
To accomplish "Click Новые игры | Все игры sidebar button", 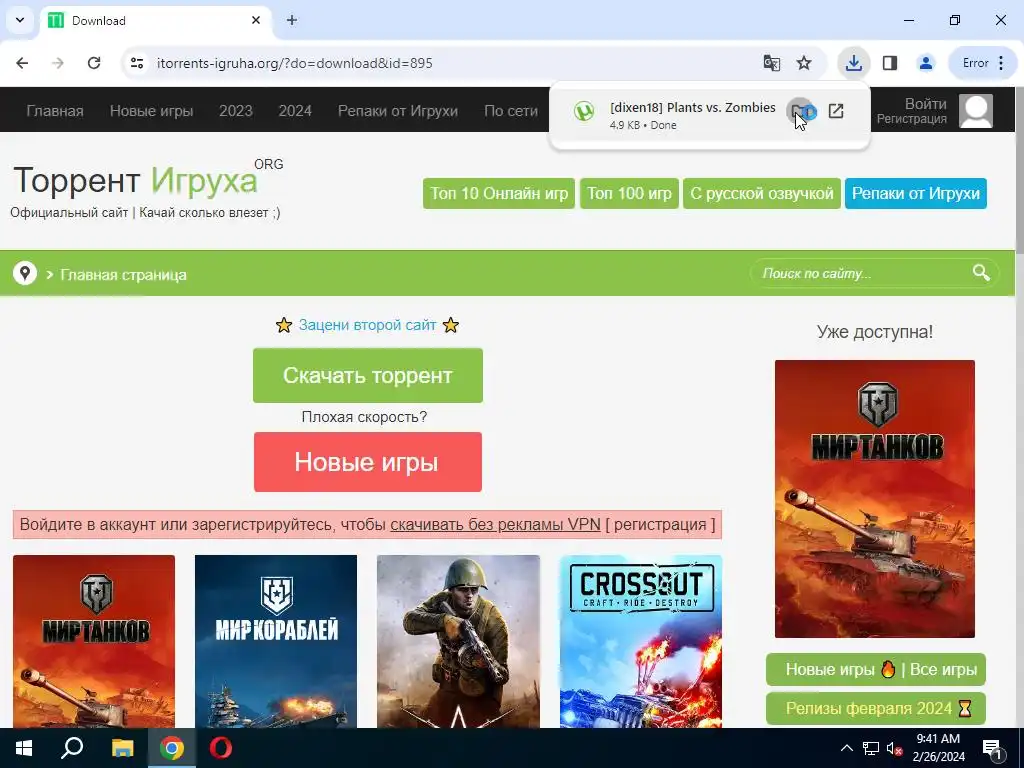I will pos(876,669).
